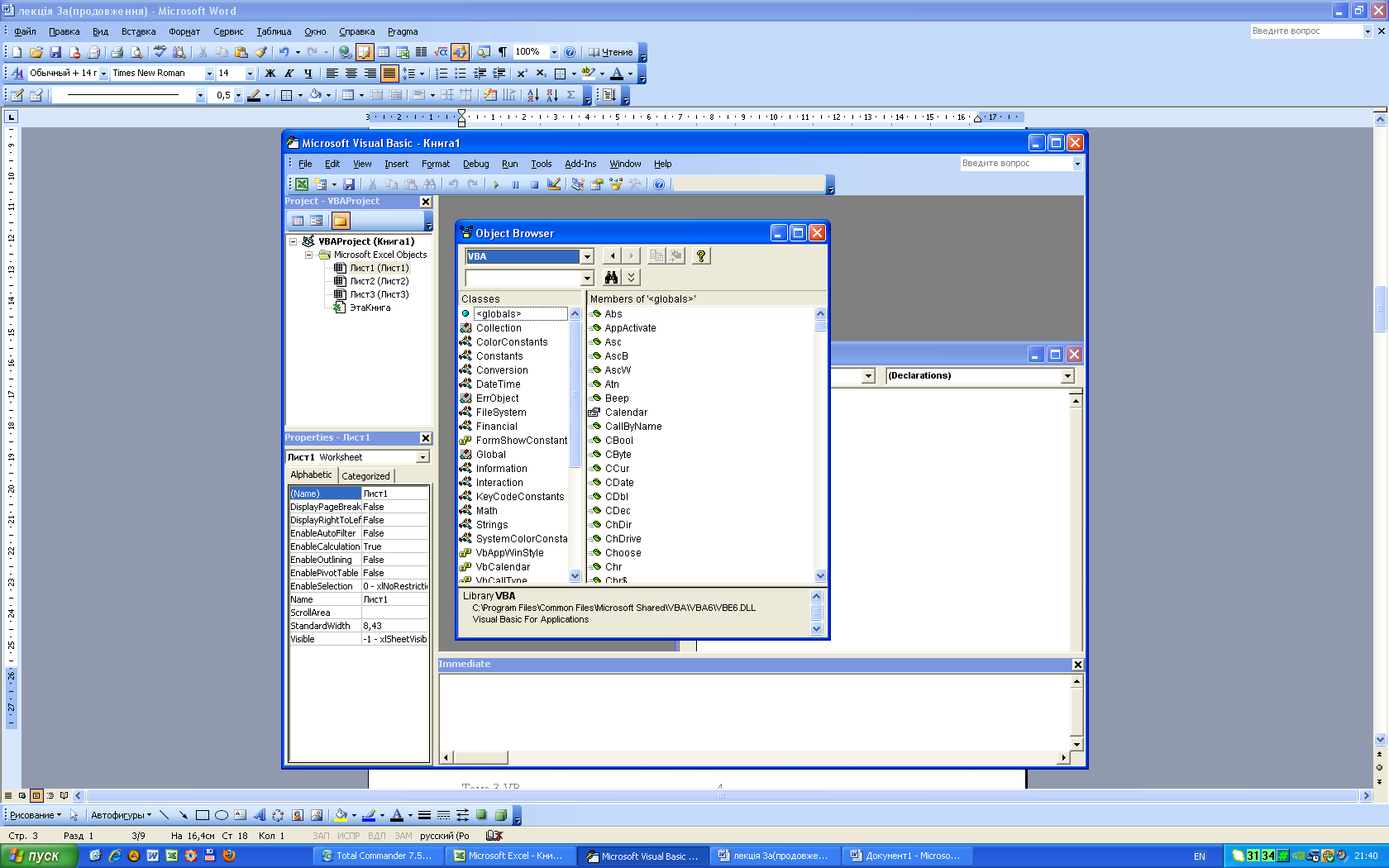Viewport: 1389px width, 868px height.
Task: Click the Break pause icon in VBA toolbar
Action: point(515,184)
